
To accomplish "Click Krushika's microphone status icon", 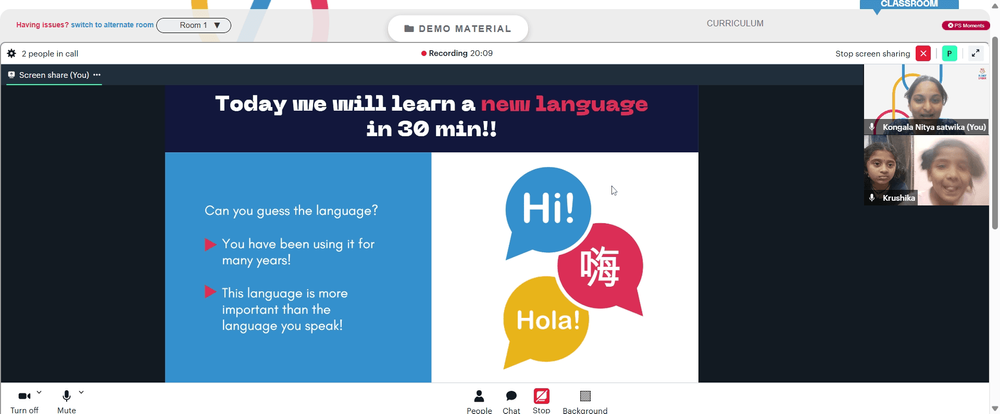I will pyautogui.click(x=872, y=198).
